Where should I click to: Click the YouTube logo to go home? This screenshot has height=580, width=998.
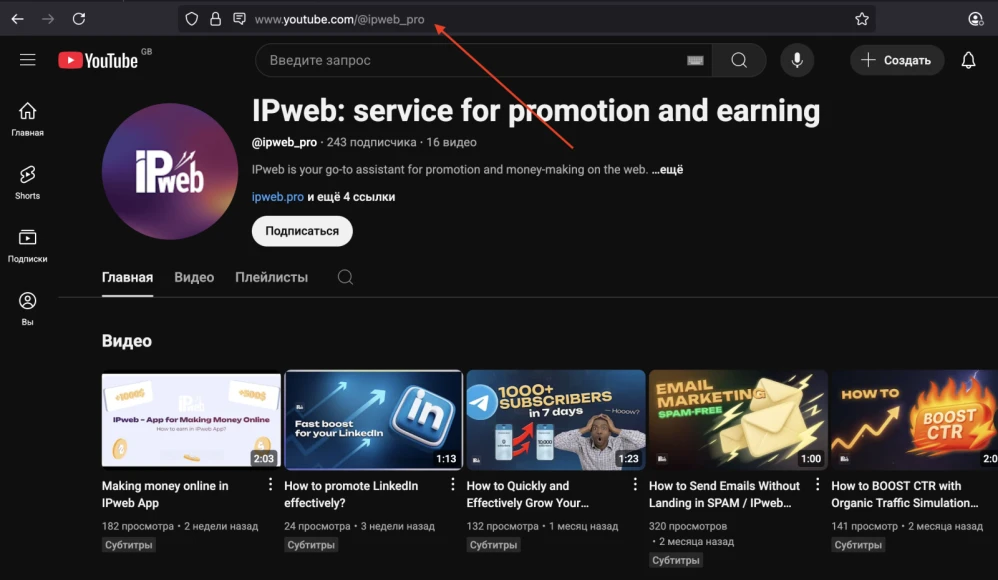point(97,60)
